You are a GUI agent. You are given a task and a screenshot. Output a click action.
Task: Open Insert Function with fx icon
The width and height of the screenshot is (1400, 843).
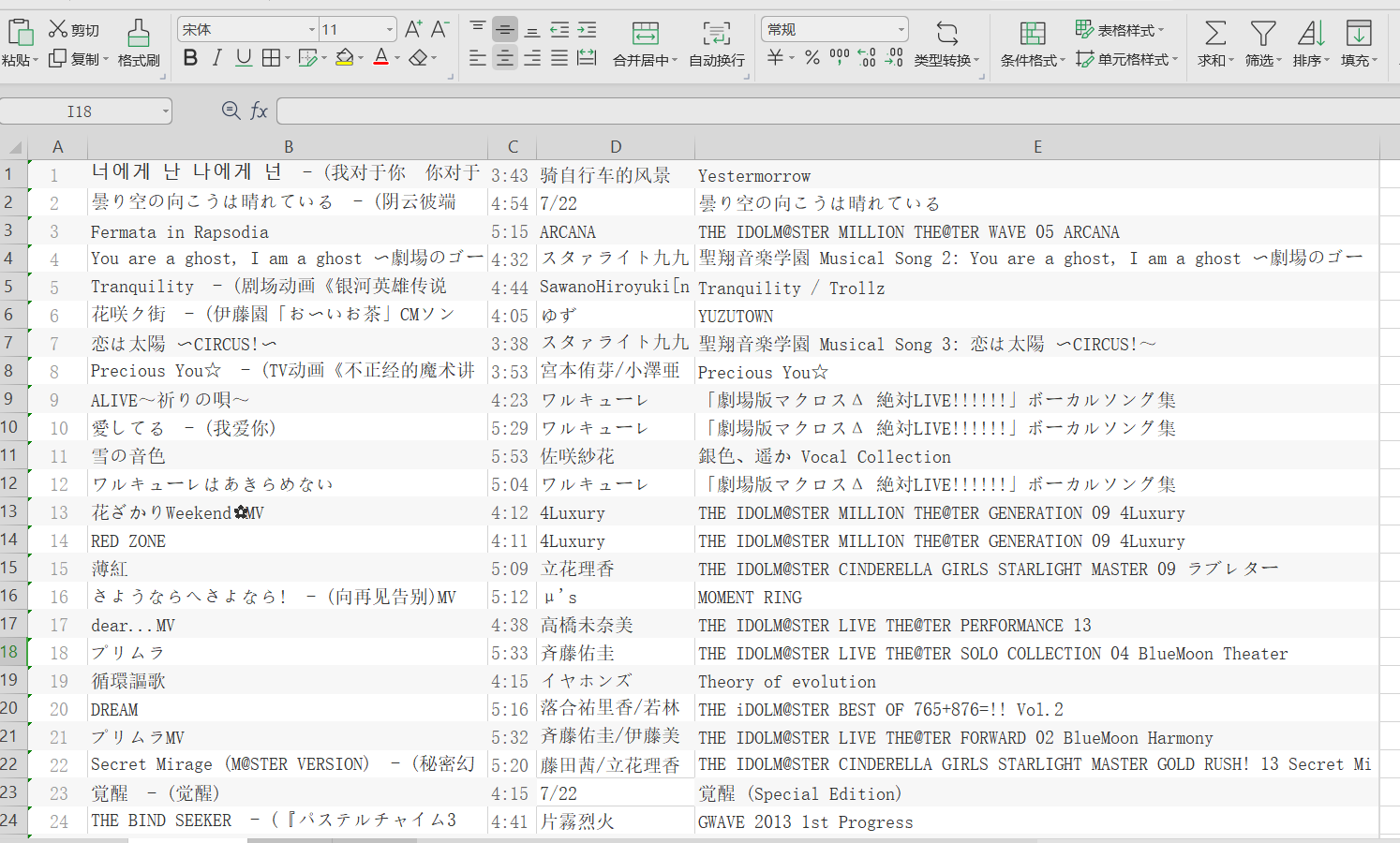(259, 111)
